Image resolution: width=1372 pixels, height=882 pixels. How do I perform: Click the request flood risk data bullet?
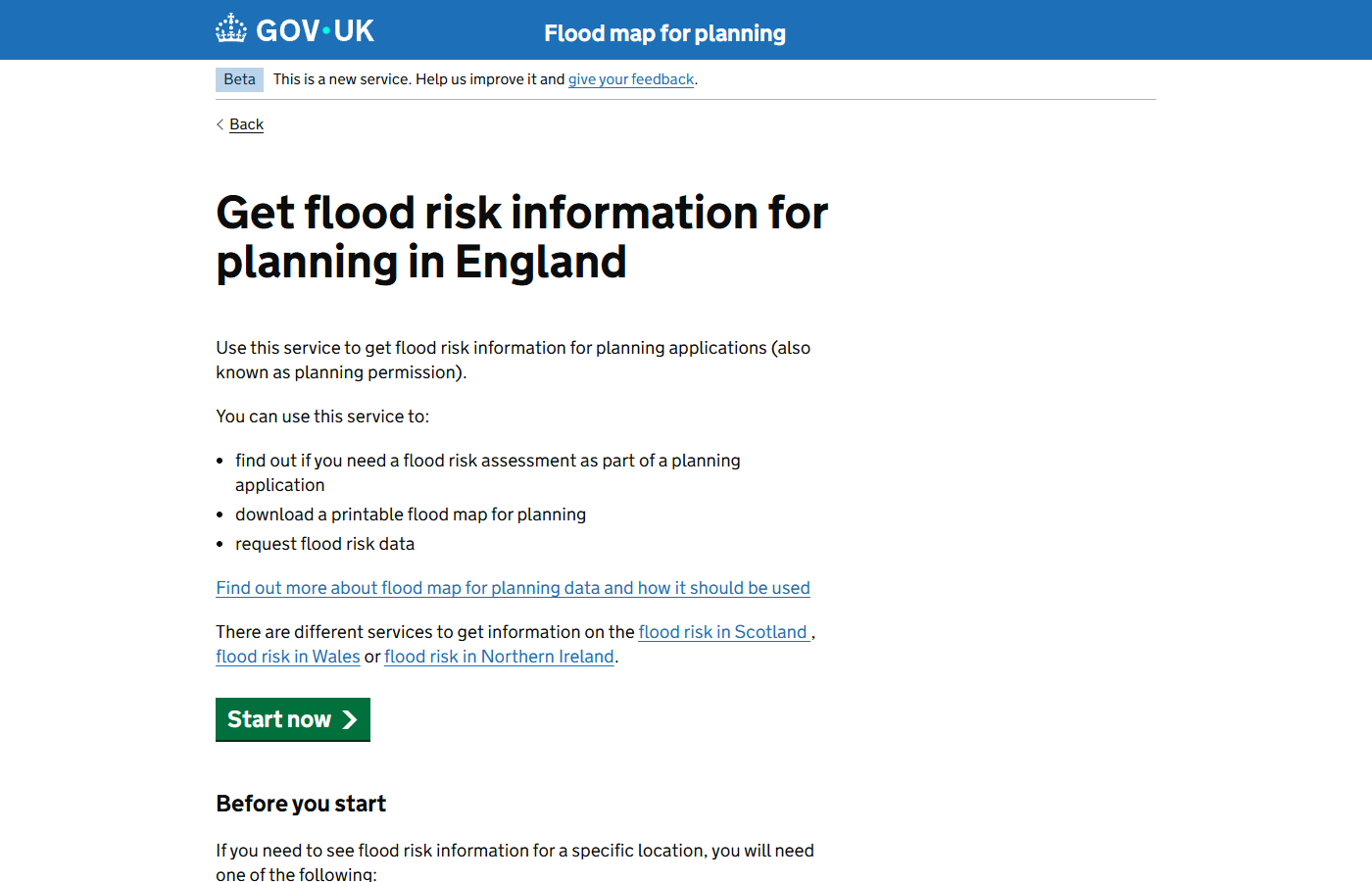(x=324, y=544)
